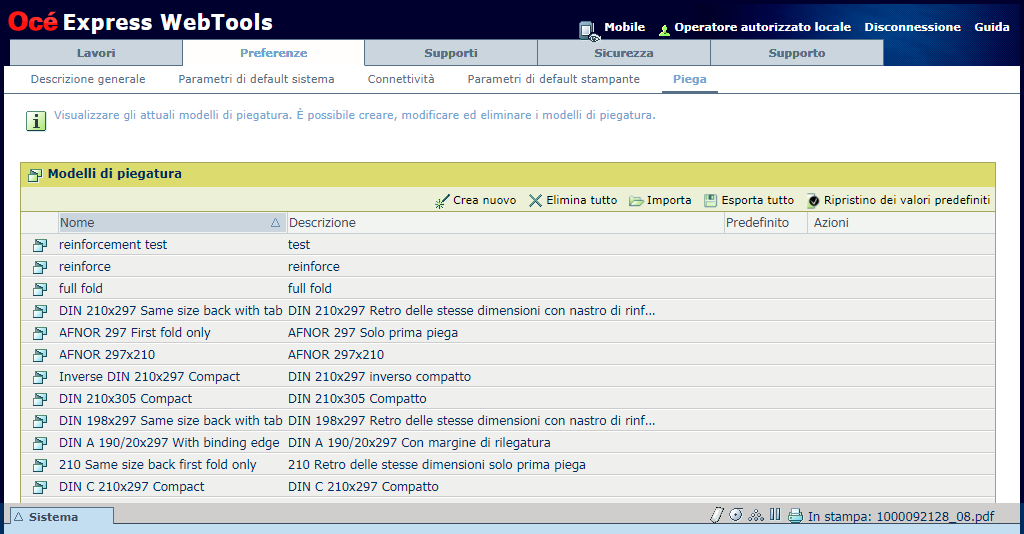This screenshot has width=1024, height=534.
Task: Click icon for DIN 210x297 Same size back
Action: point(40,311)
